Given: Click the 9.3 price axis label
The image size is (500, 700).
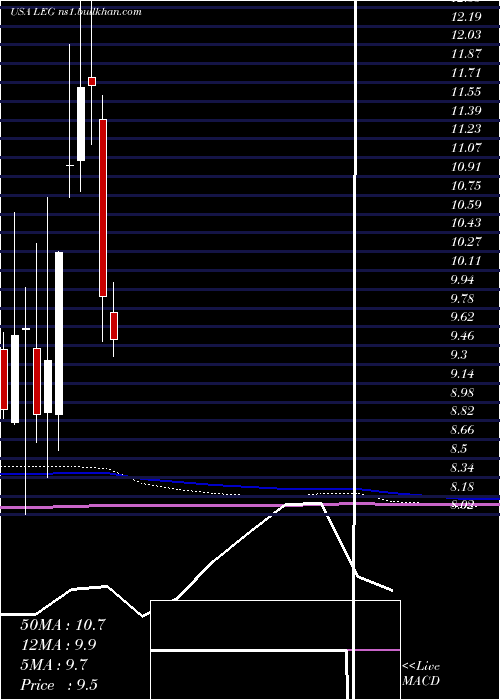Looking at the screenshot, I should pyautogui.click(x=459, y=354).
